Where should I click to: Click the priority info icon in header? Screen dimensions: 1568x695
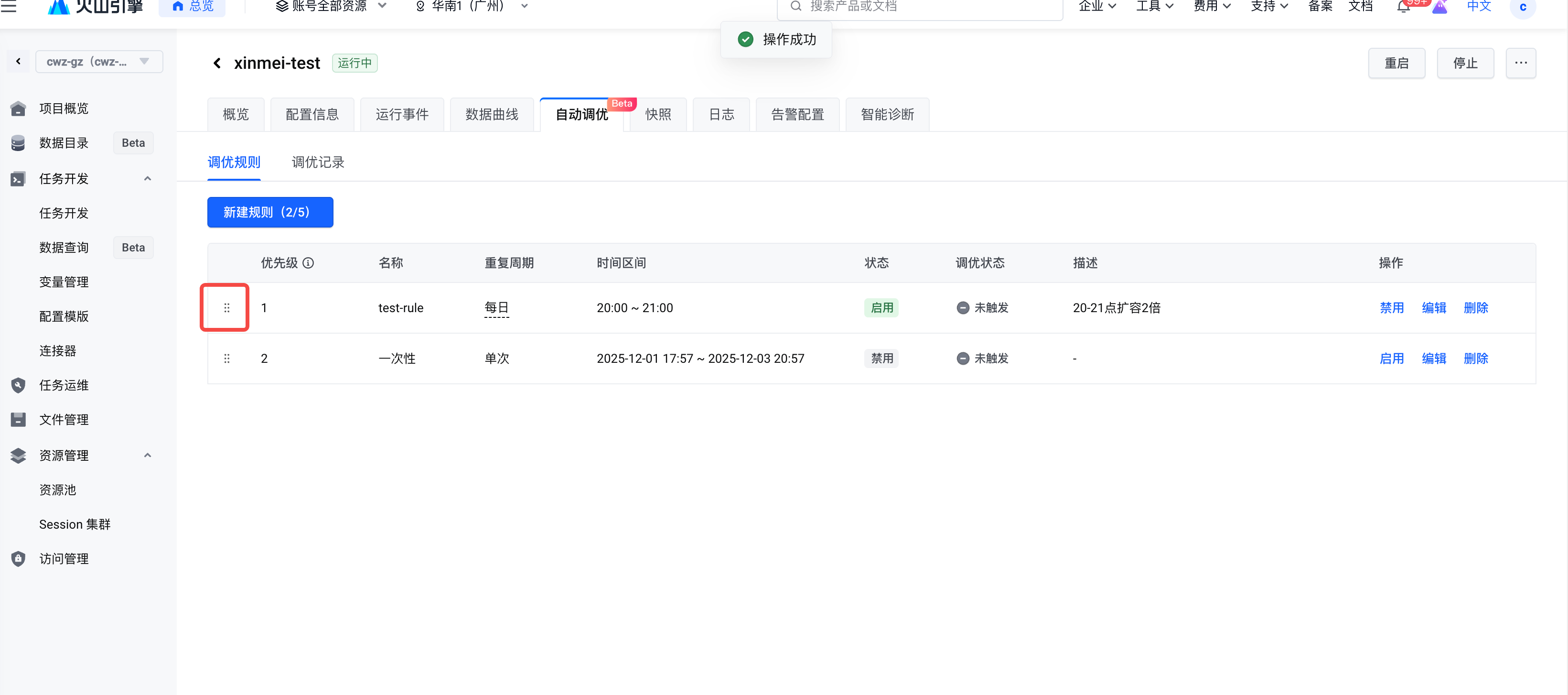point(308,262)
